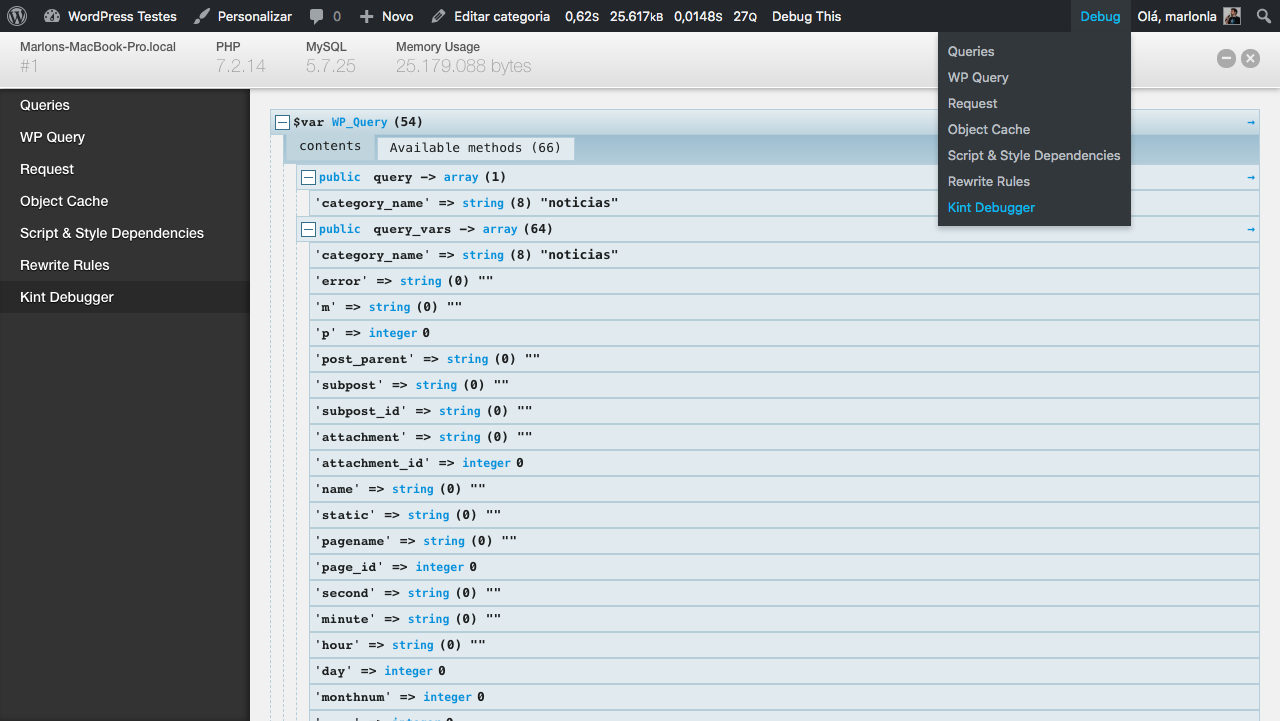This screenshot has height=721, width=1280.
Task: Switch to the contents tab
Action: pyautogui.click(x=330, y=147)
